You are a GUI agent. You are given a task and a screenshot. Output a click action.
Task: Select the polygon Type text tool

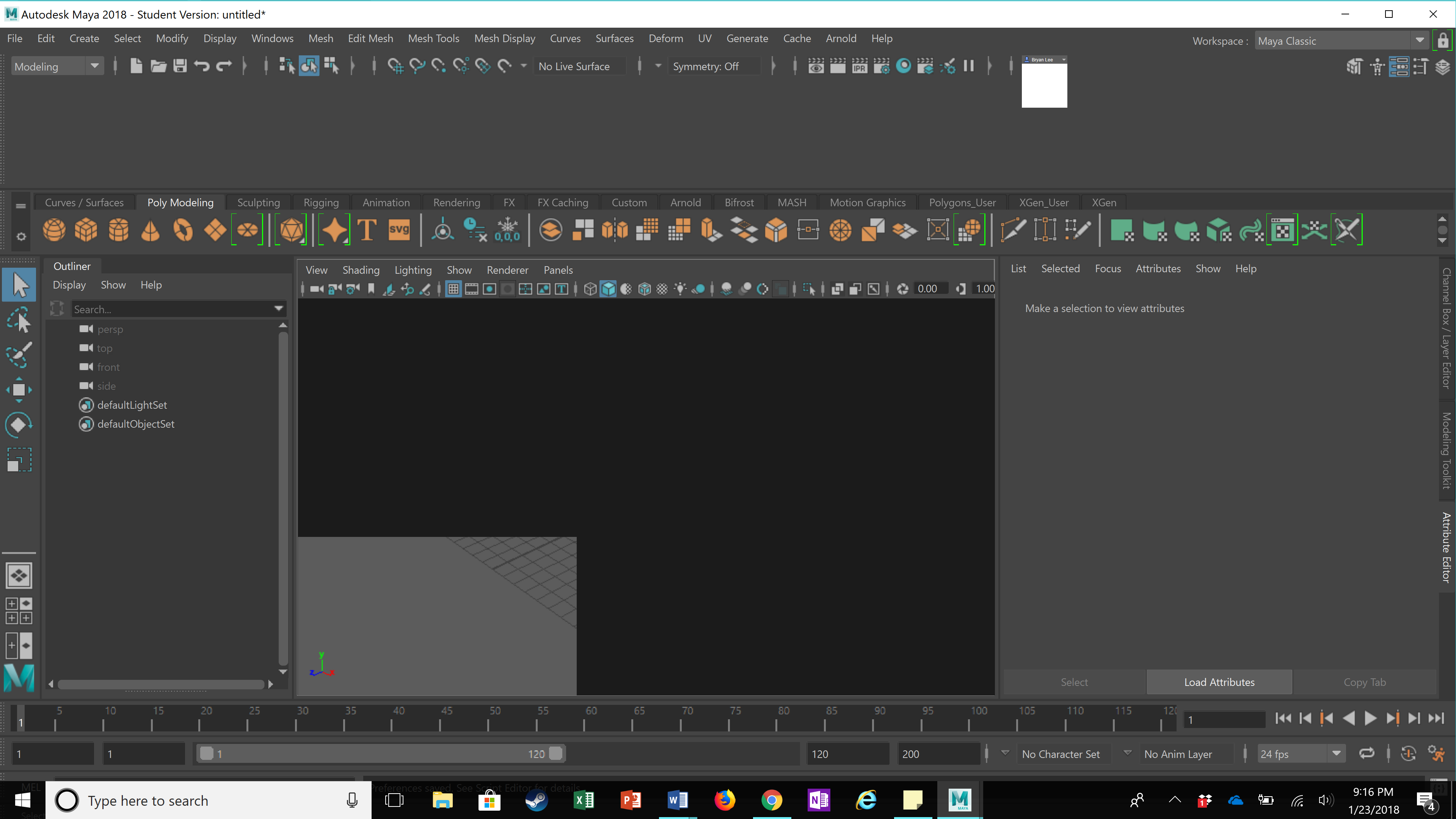[x=367, y=230]
